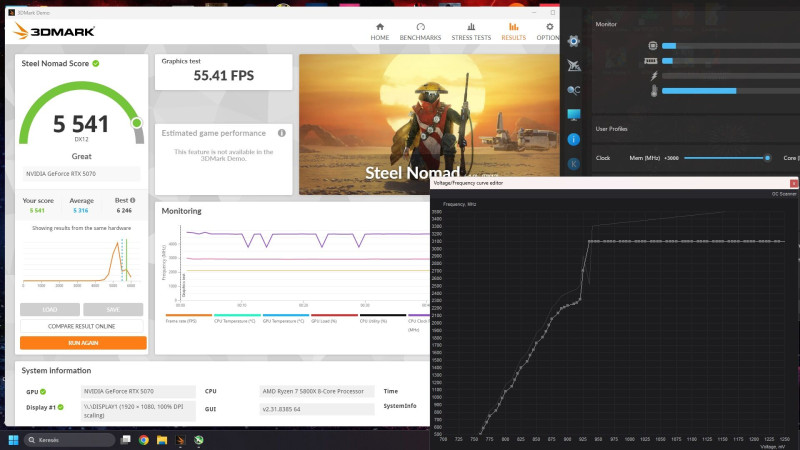Toggle the GPU Load (%) legend item
This screenshot has width=800, height=450.
(x=334, y=318)
